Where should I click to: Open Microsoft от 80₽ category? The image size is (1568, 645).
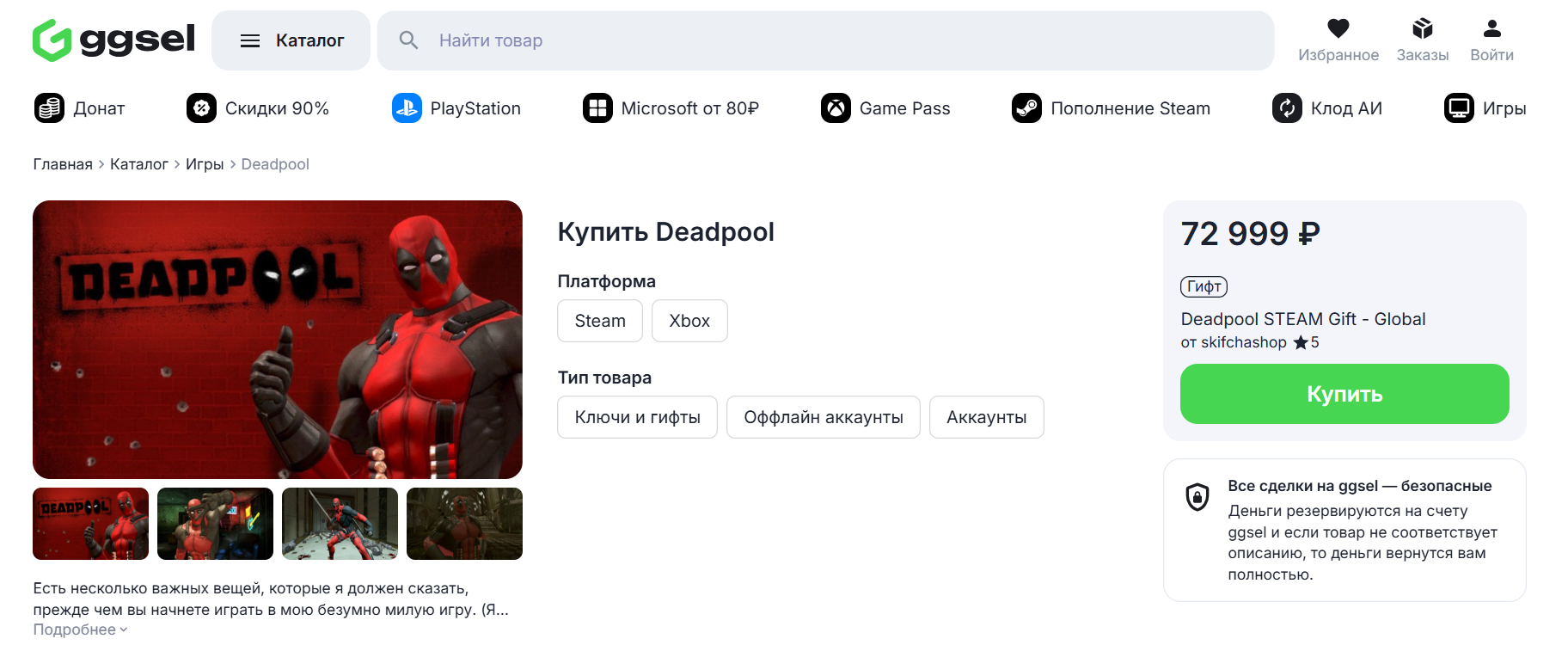[x=671, y=108]
